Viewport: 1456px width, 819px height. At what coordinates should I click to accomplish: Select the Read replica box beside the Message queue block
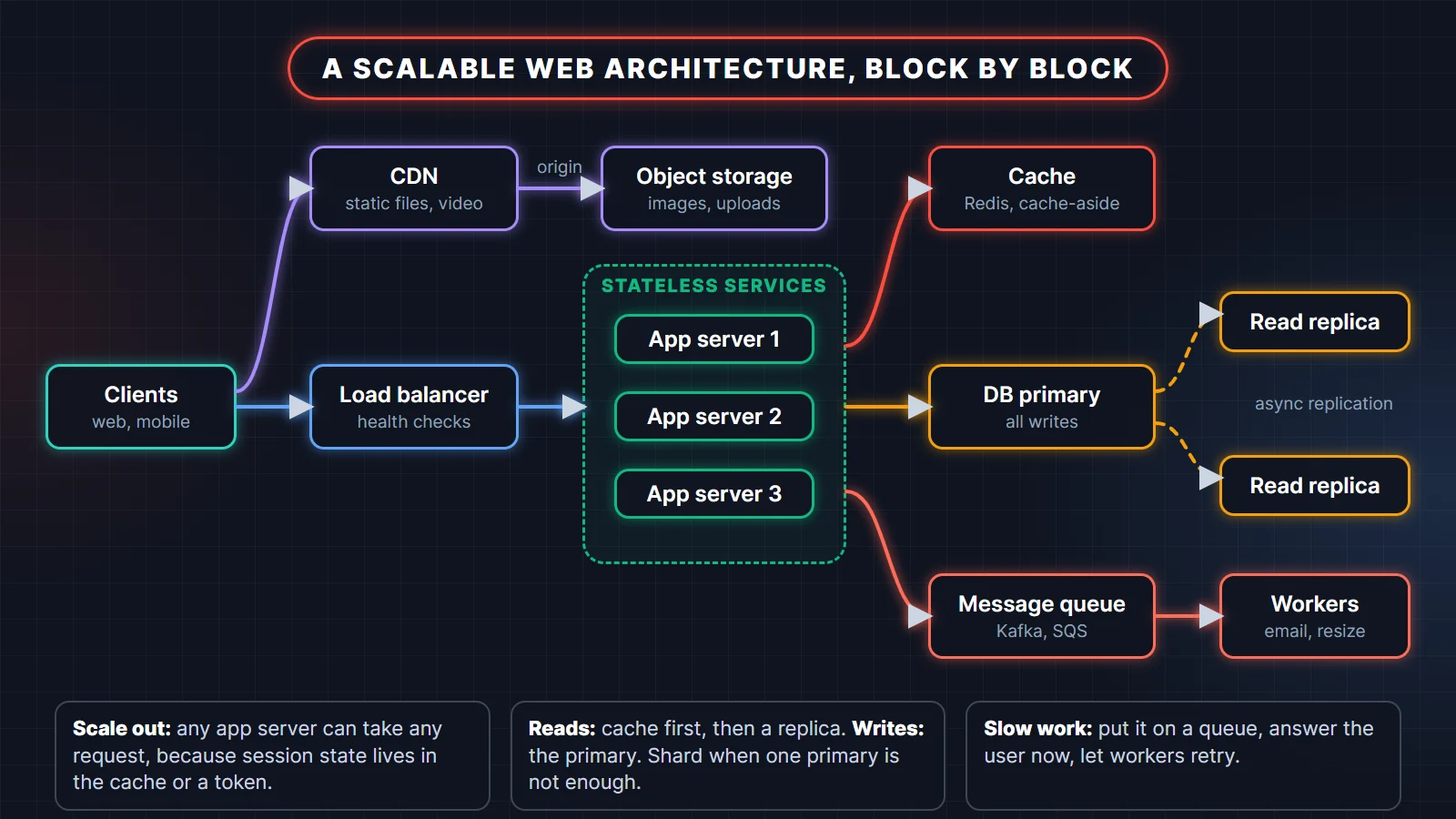pyautogui.click(x=1315, y=485)
